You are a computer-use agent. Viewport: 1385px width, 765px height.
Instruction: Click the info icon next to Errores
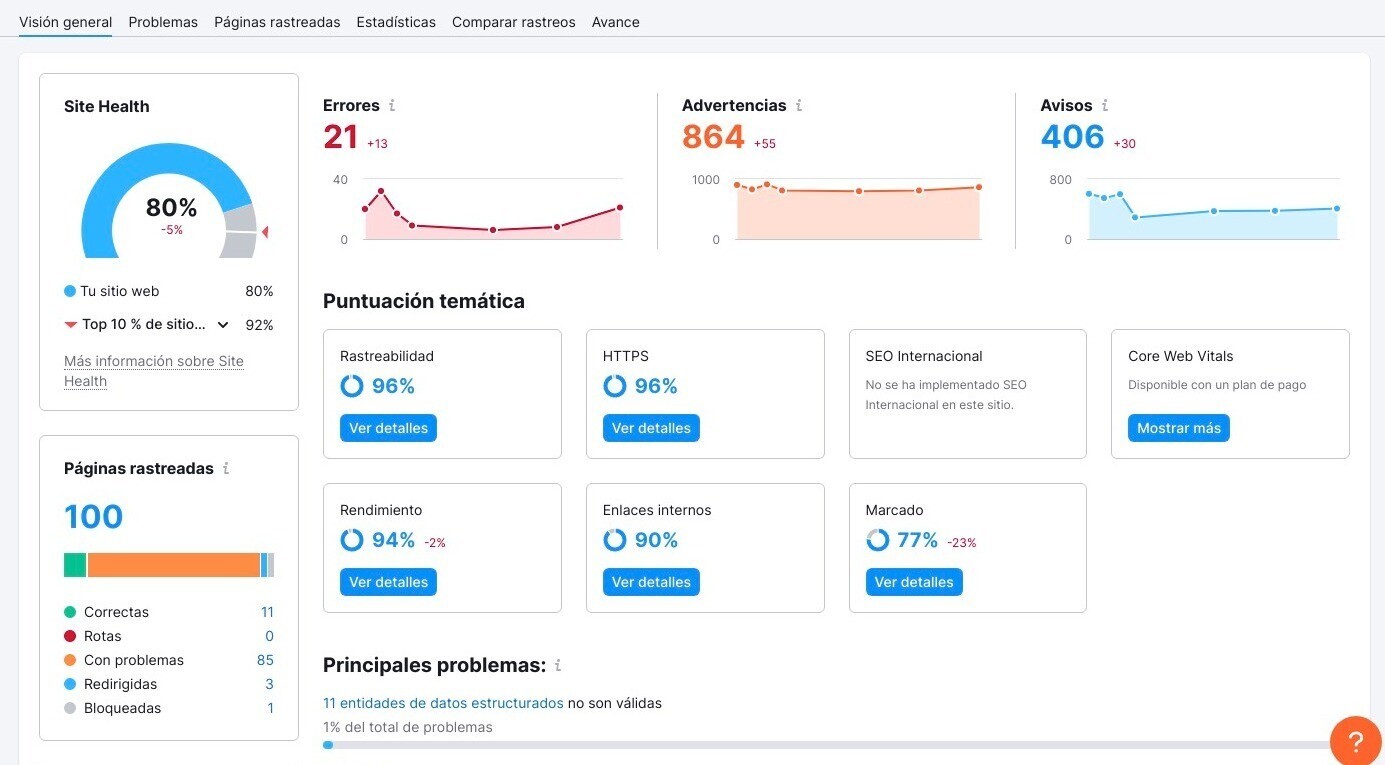(392, 106)
